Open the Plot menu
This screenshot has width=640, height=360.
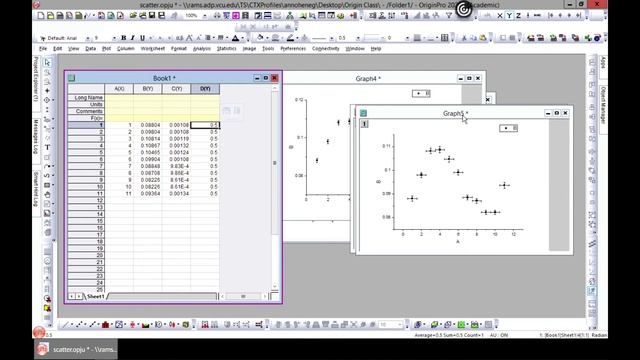107,49
